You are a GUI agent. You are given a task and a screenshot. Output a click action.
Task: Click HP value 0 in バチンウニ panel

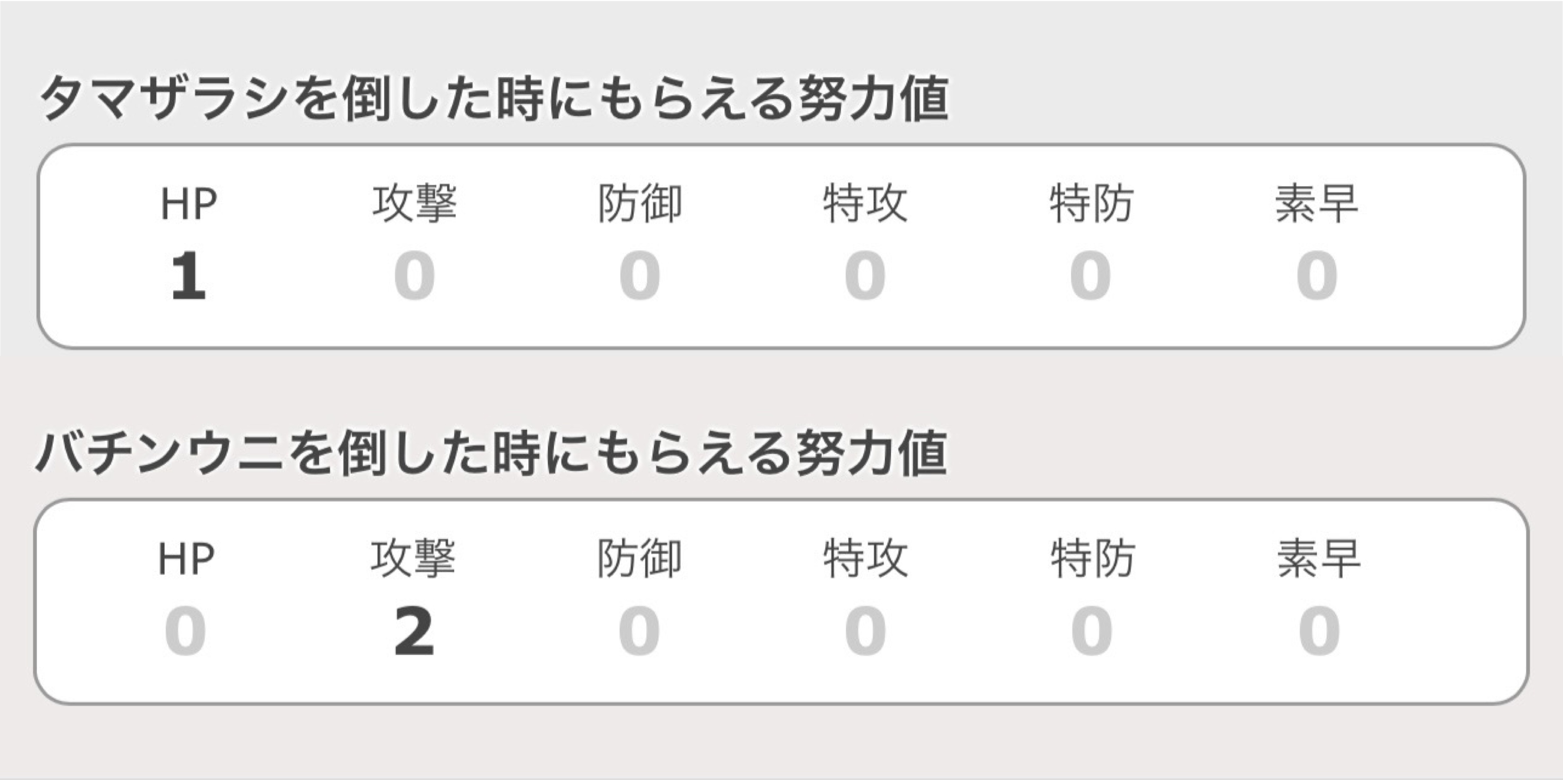coord(186,631)
